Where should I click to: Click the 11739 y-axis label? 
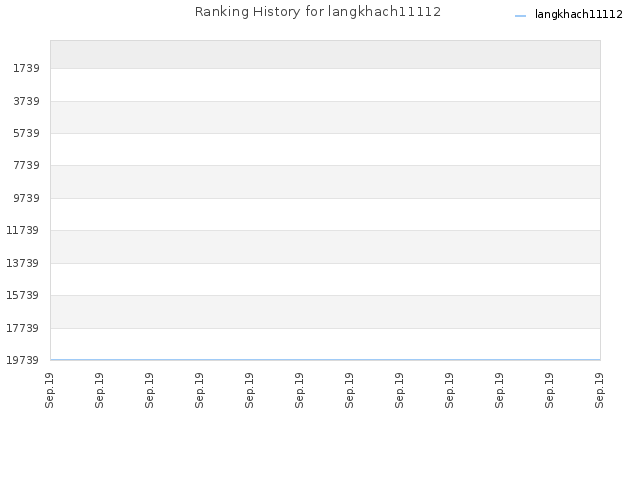pyautogui.click(x=23, y=230)
